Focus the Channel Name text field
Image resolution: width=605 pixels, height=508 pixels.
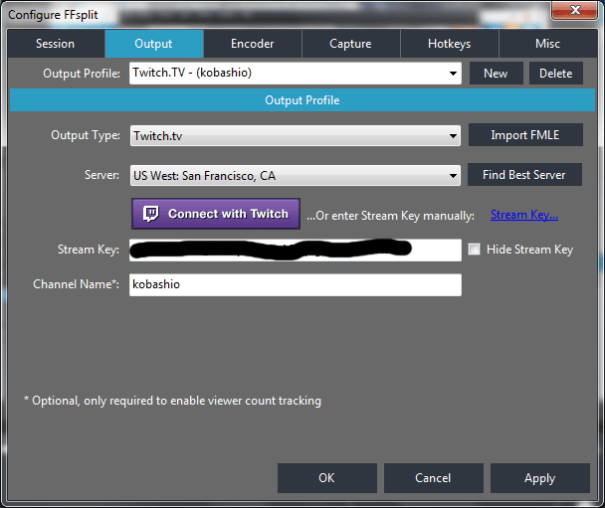point(295,285)
